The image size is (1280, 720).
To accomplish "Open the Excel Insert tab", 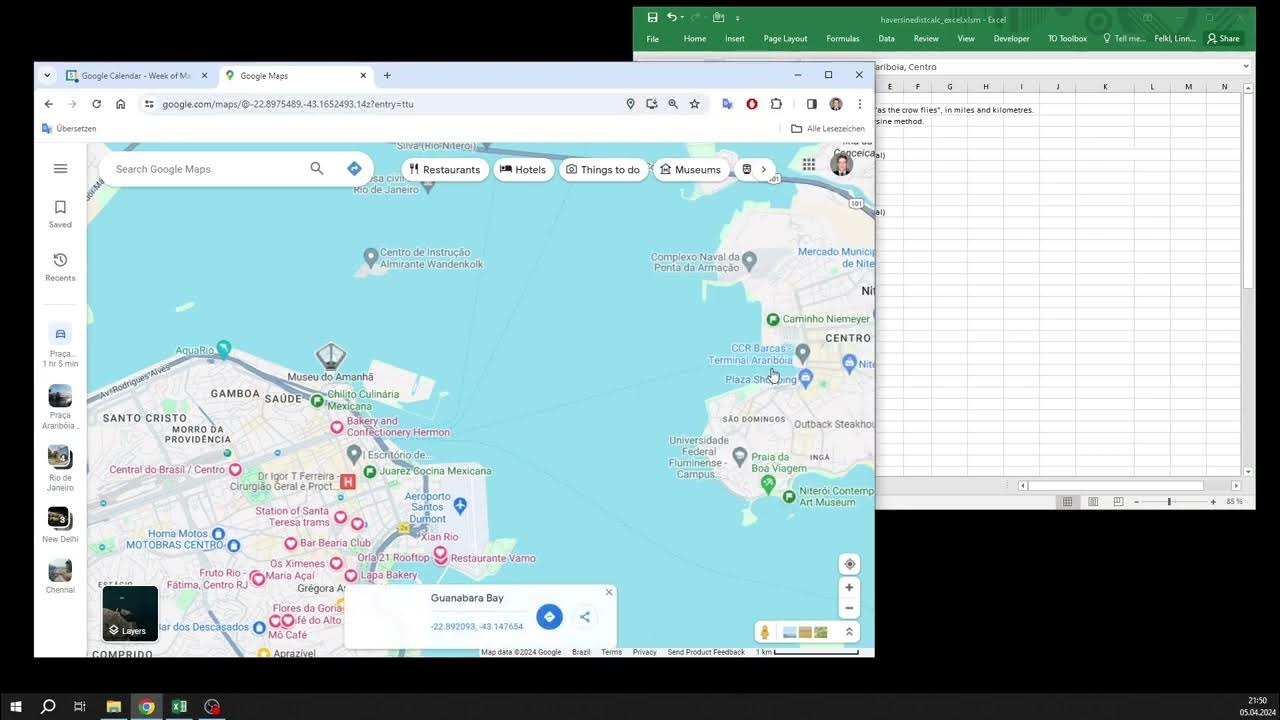I will pos(735,39).
